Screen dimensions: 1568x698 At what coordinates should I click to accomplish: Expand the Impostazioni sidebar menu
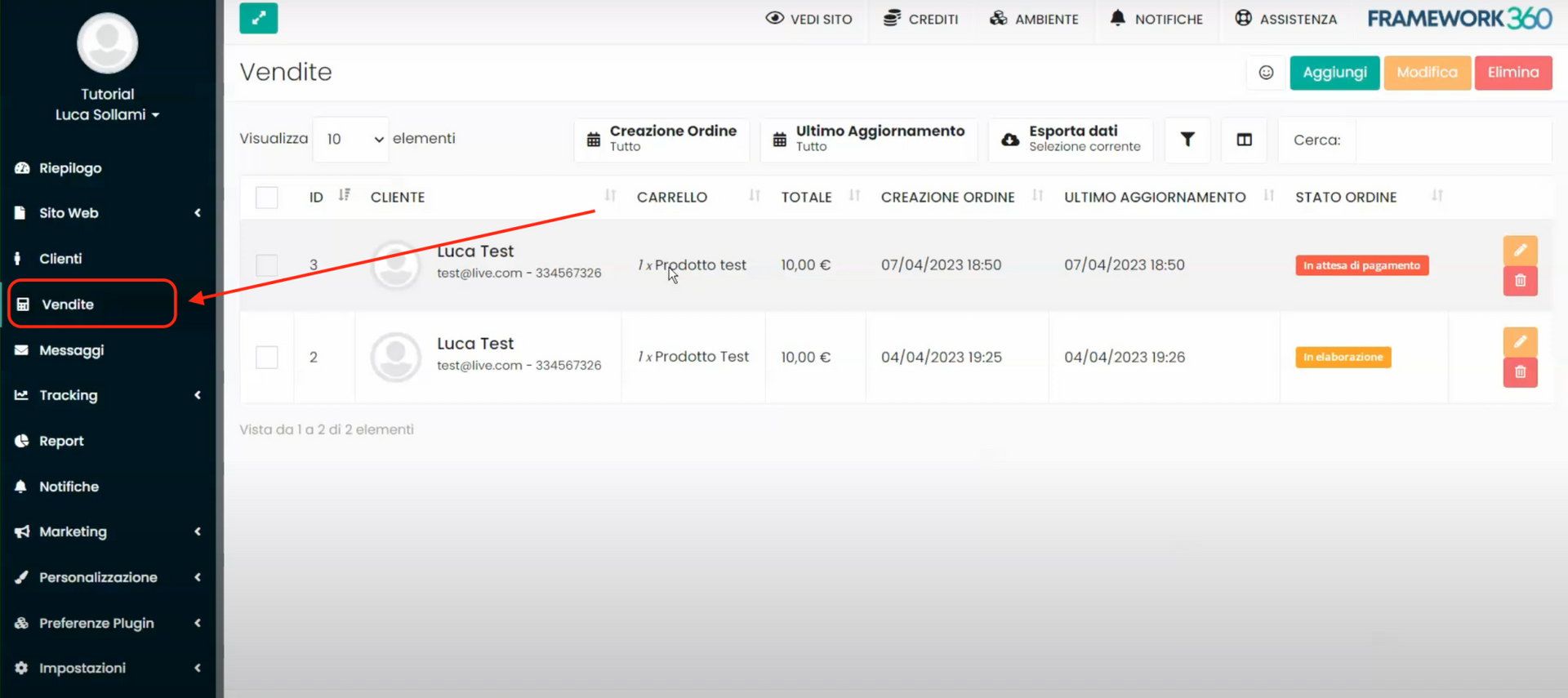point(107,668)
